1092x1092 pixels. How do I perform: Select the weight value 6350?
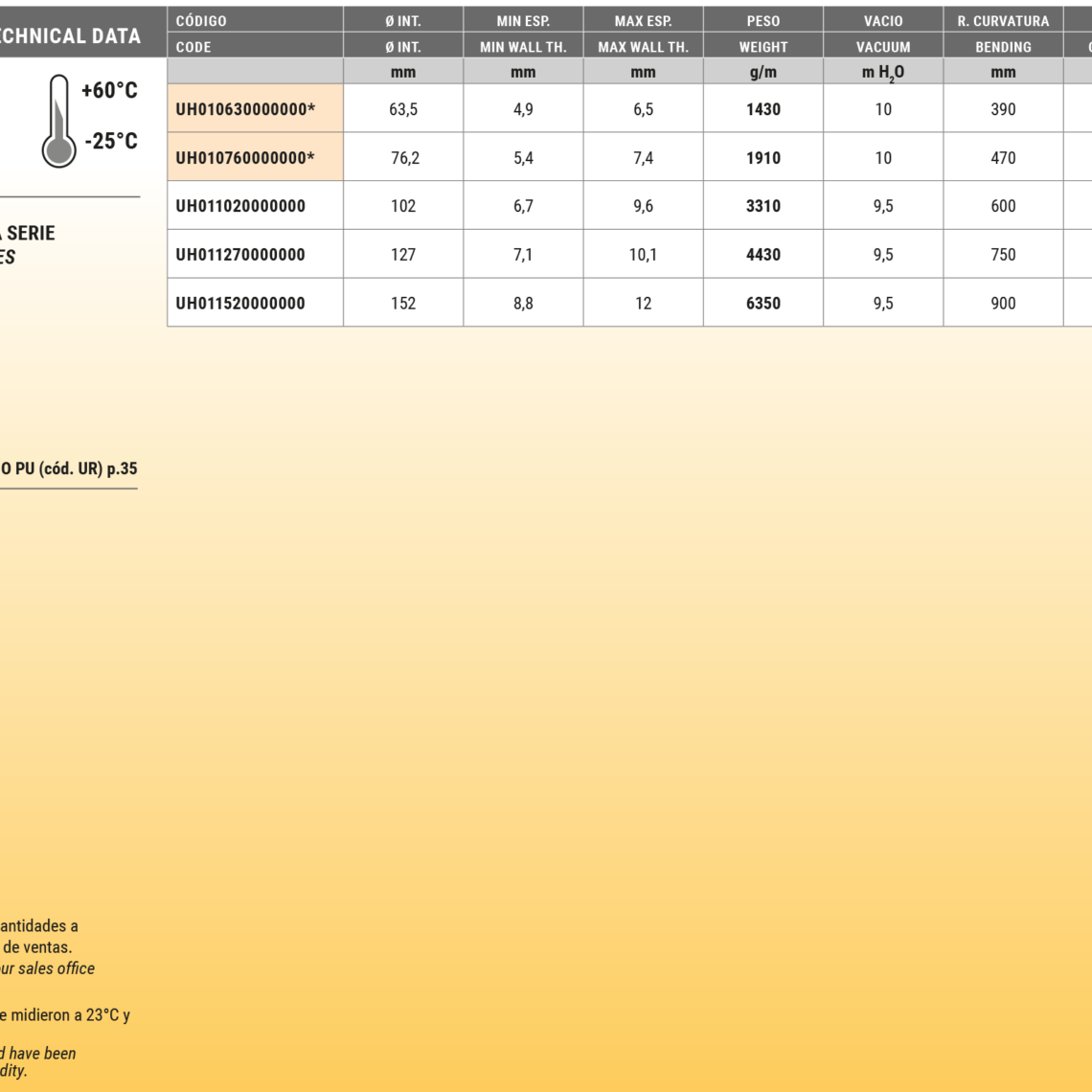click(762, 304)
